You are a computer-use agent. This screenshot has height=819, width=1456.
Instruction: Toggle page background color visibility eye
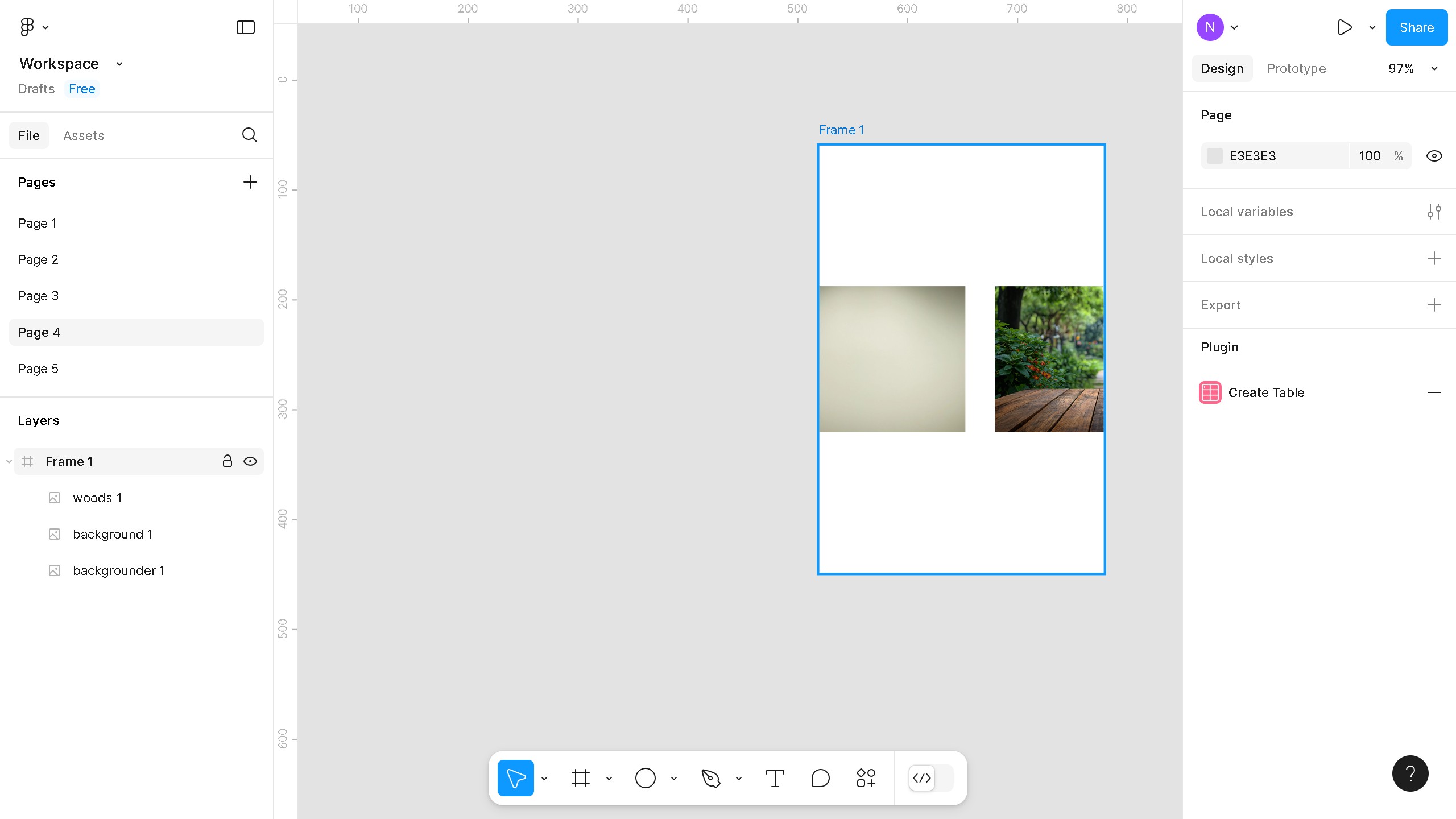pyautogui.click(x=1434, y=156)
